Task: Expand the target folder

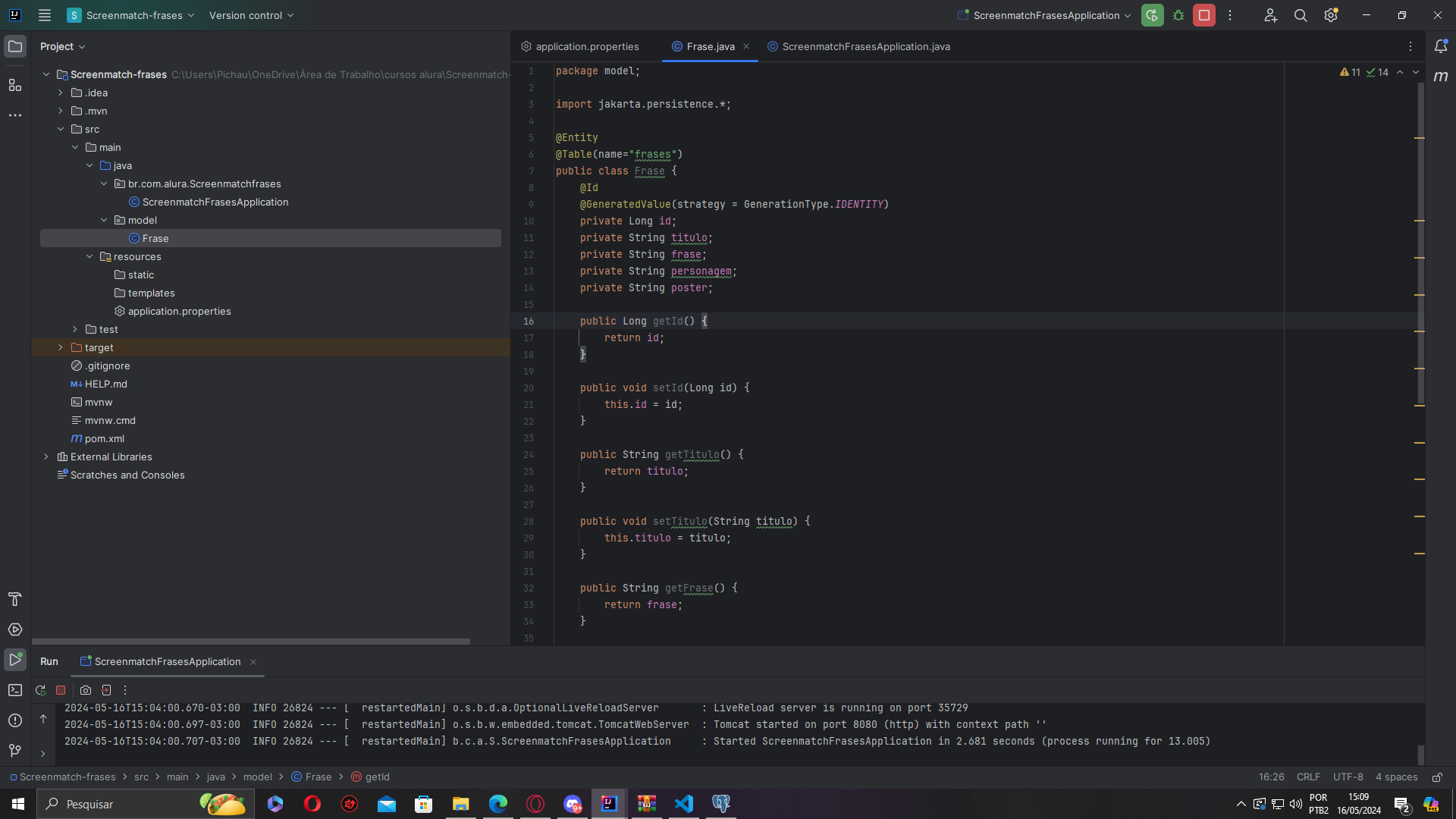Action: tap(61, 347)
